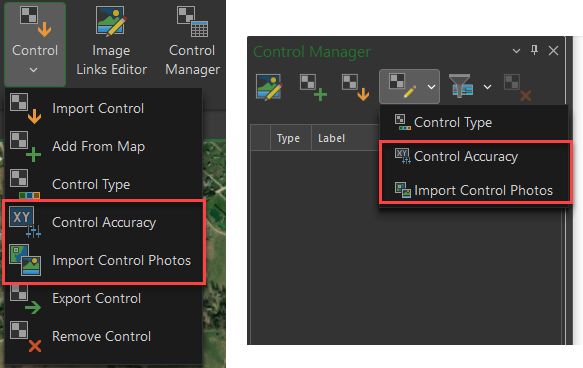
Task: Choose Import Control in left menu
Action: 103,108
